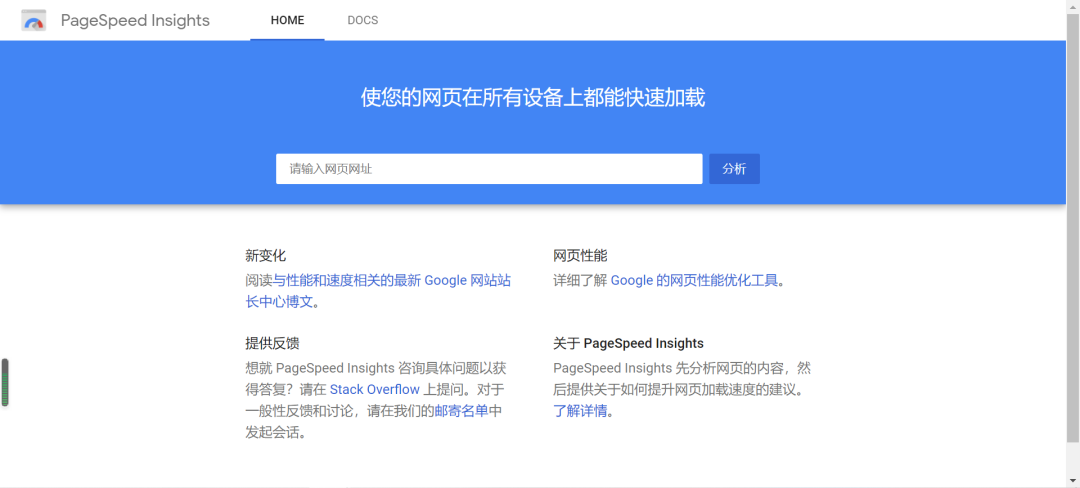Screen dimensions: 1080x488
Task: Open the Google 网站站长中心博文 link
Action: click(378, 291)
